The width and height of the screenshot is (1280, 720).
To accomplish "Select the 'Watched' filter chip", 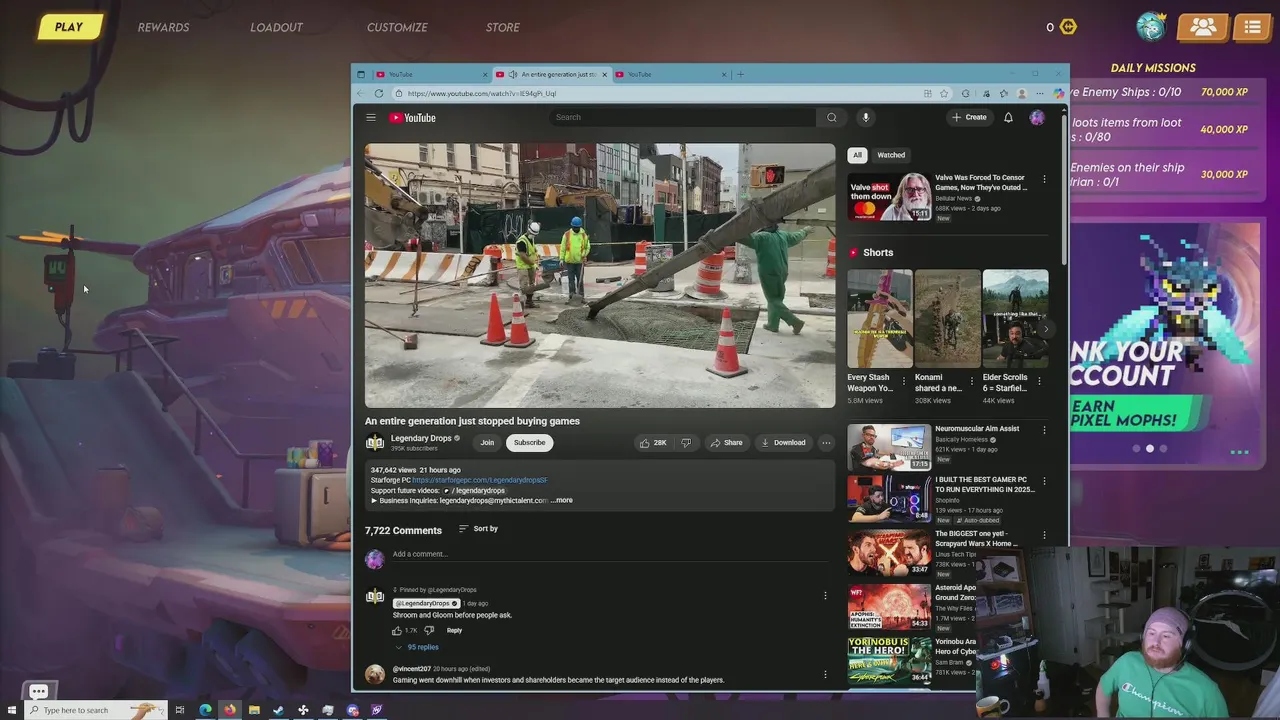I will pos(891,155).
